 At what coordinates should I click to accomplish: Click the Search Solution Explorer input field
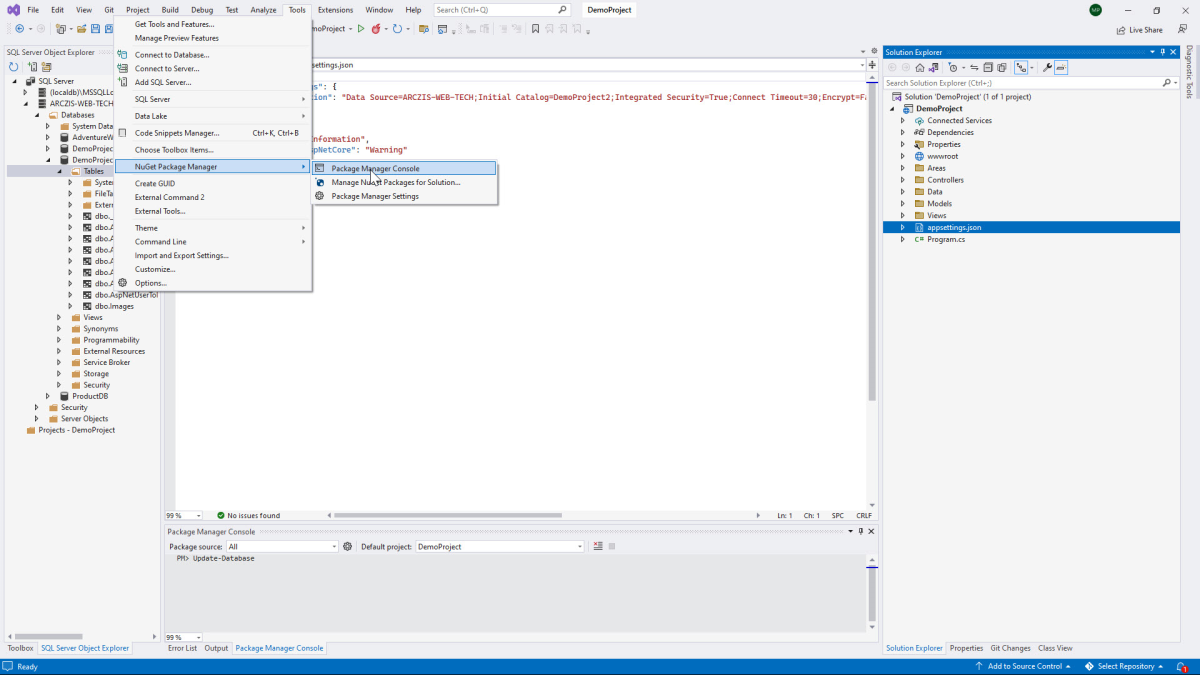1022,83
